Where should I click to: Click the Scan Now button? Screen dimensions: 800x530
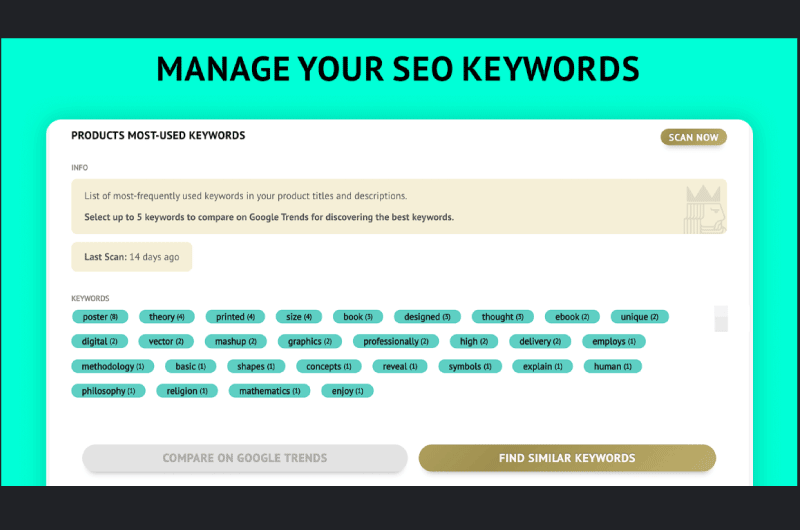pos(693,137)
